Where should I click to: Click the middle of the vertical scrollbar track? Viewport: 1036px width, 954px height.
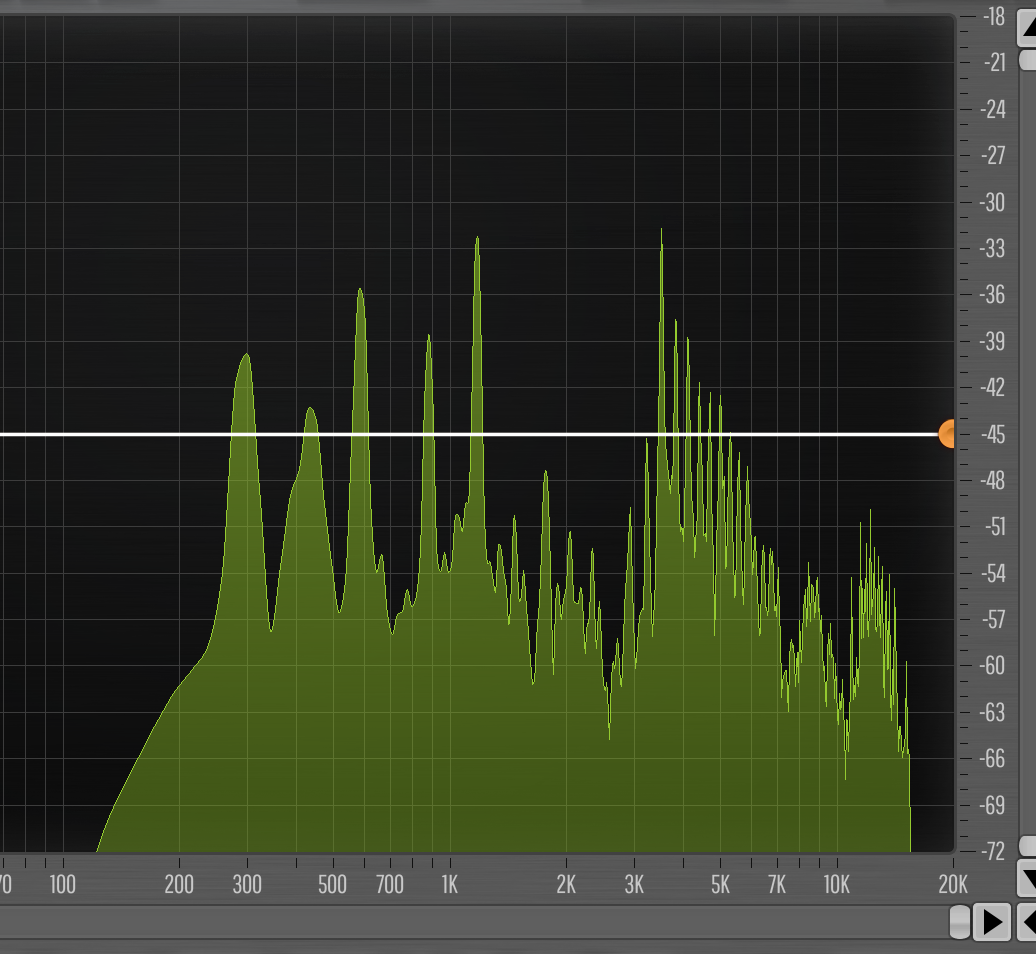pos(1027,450)
